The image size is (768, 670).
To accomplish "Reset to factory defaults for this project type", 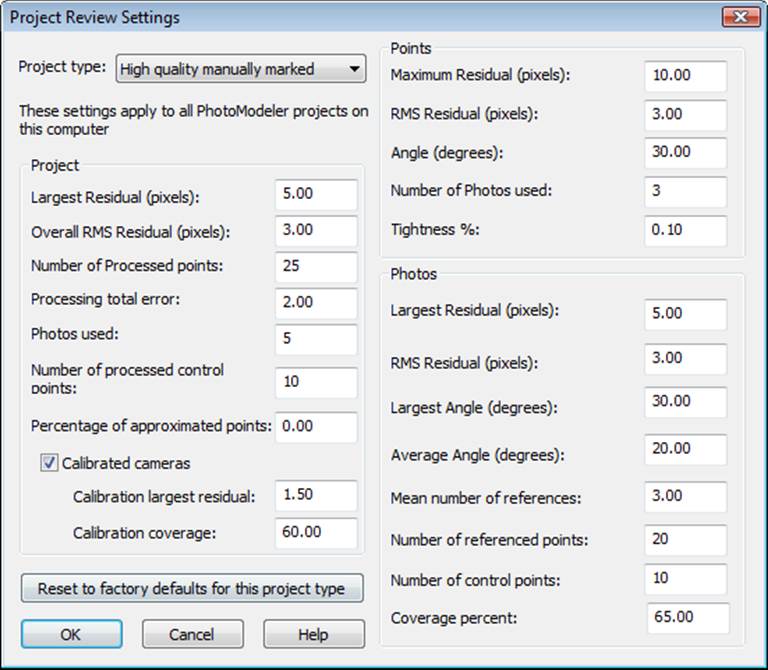I will tap(191, 588).
